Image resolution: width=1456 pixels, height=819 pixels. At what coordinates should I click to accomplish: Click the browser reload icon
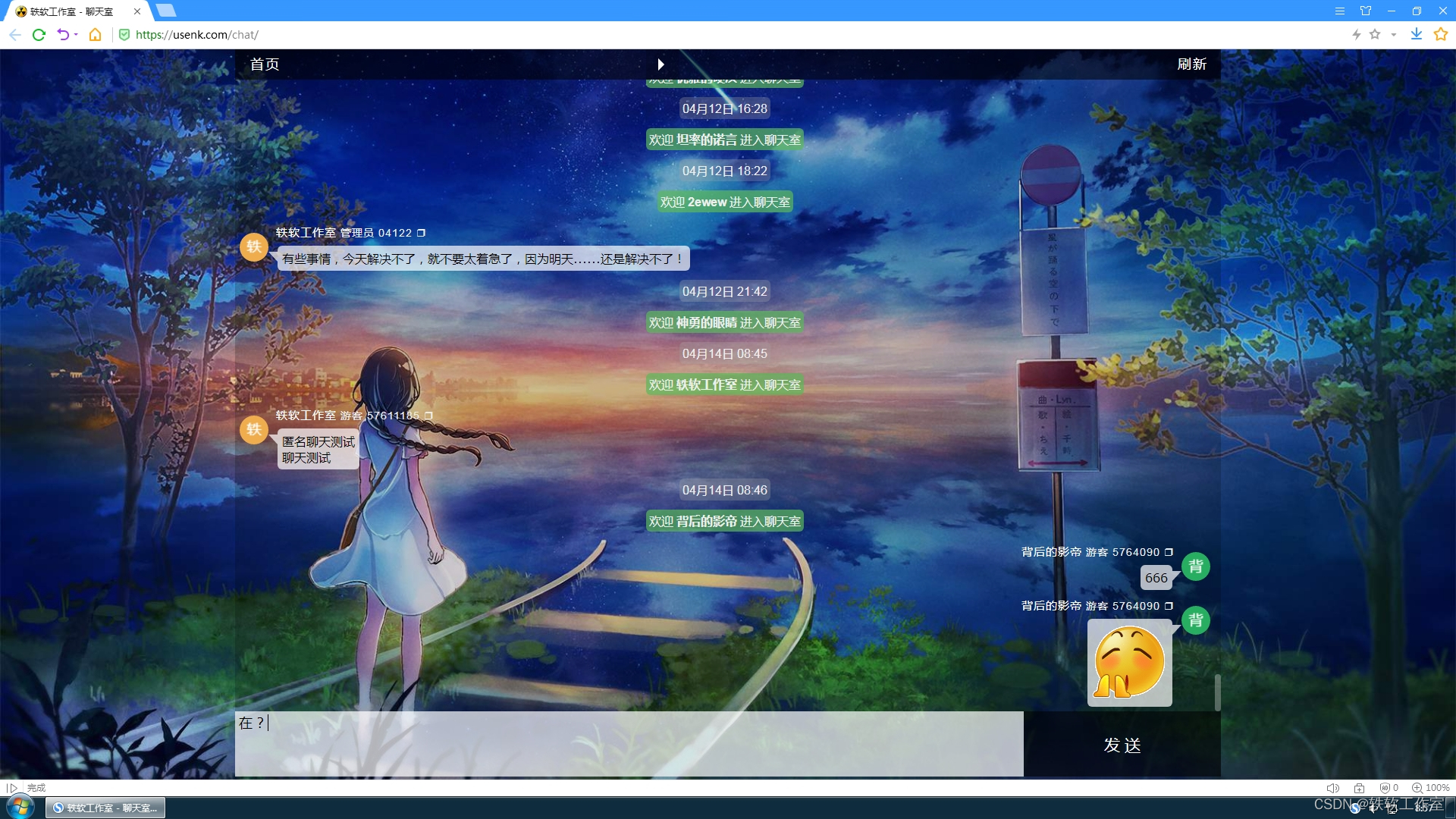coord(39,35)
